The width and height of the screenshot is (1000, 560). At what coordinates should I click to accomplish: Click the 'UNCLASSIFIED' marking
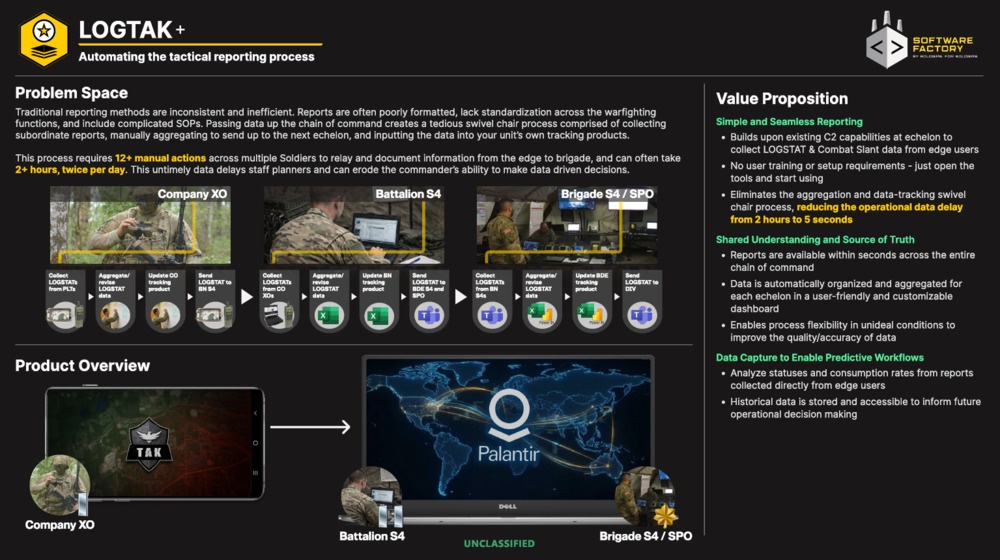pos(499,543)
